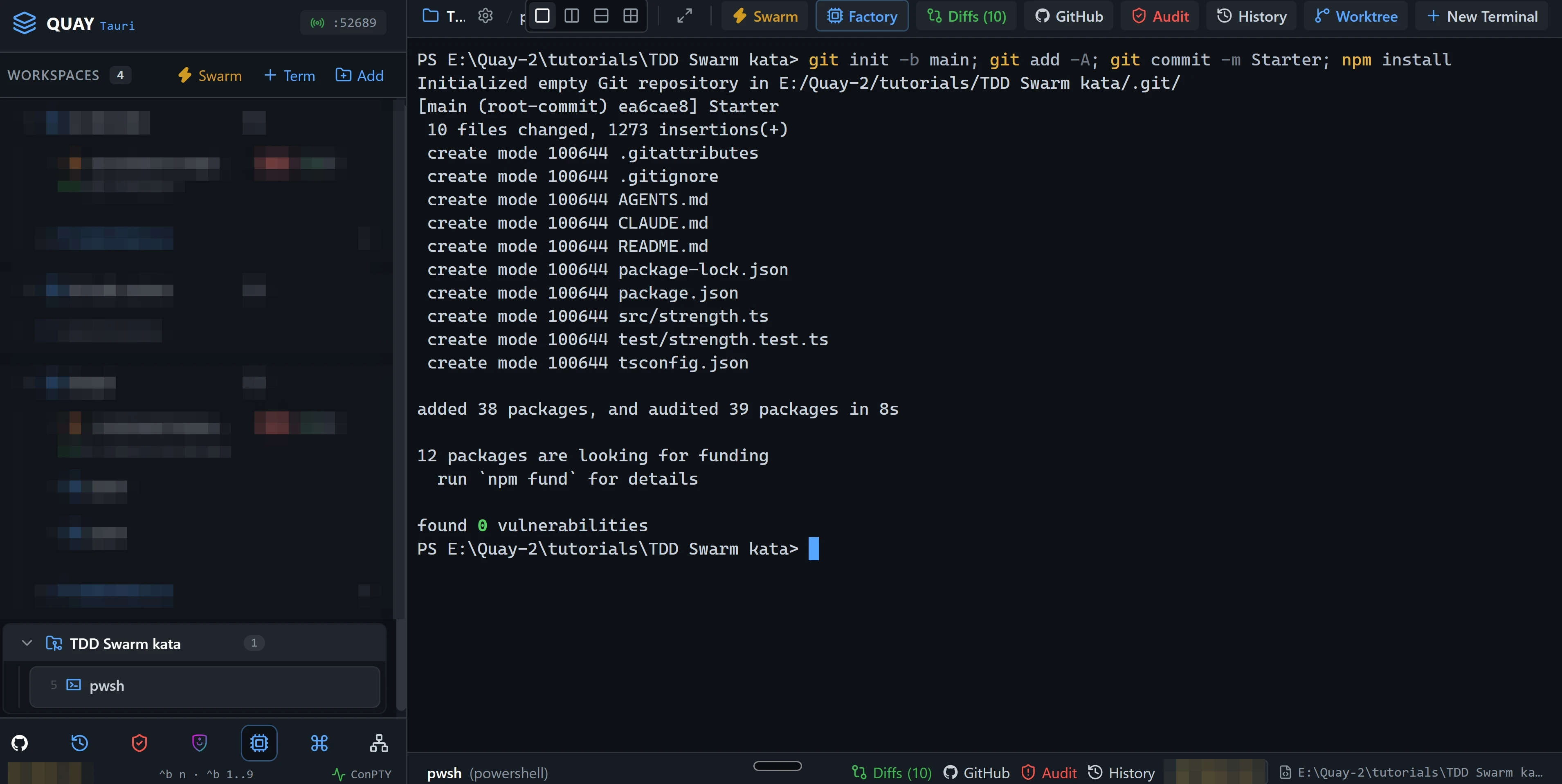Select vertical split pane layout
Viewport: 1562px width, 784px height.
coord(572,16)
